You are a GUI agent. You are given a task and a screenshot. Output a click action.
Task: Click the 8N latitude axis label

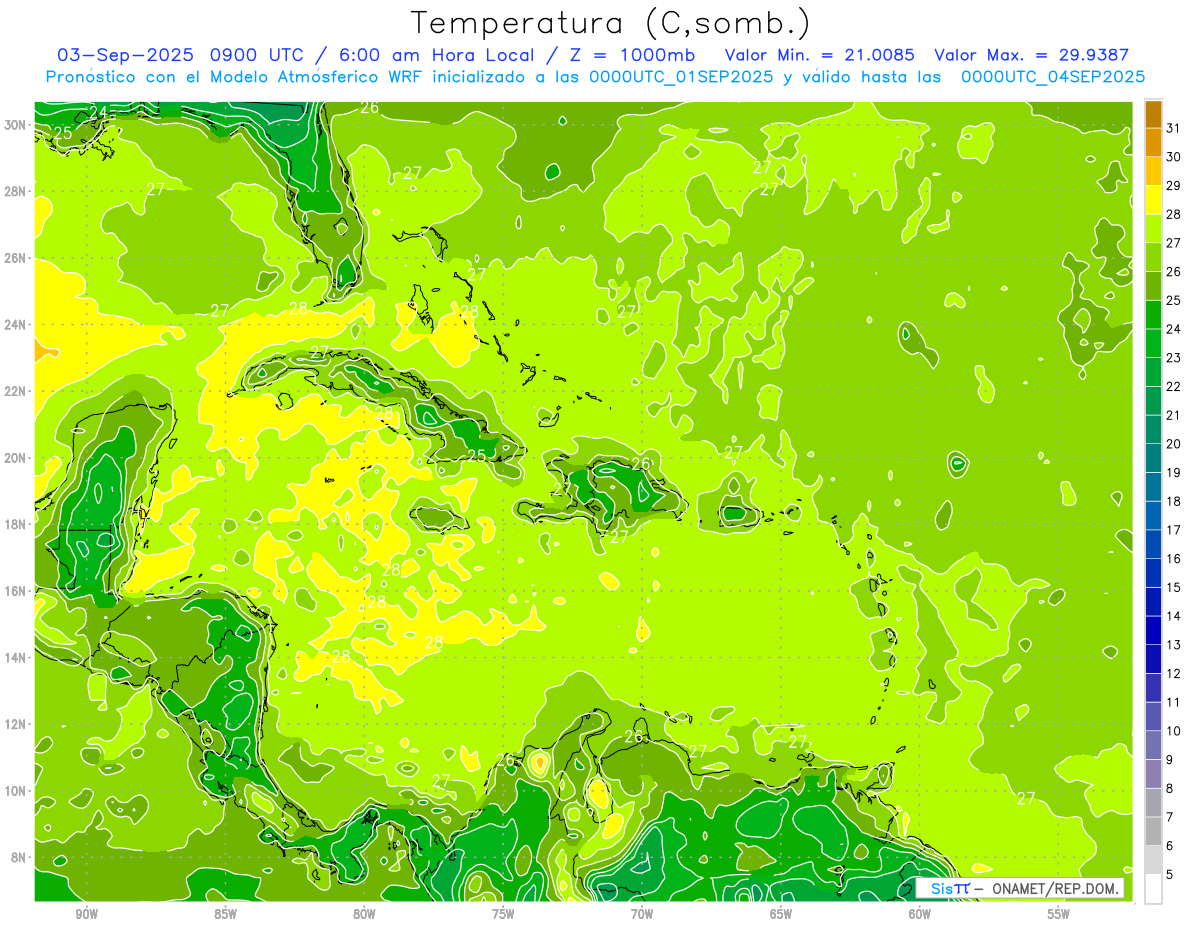pos(19,857)
